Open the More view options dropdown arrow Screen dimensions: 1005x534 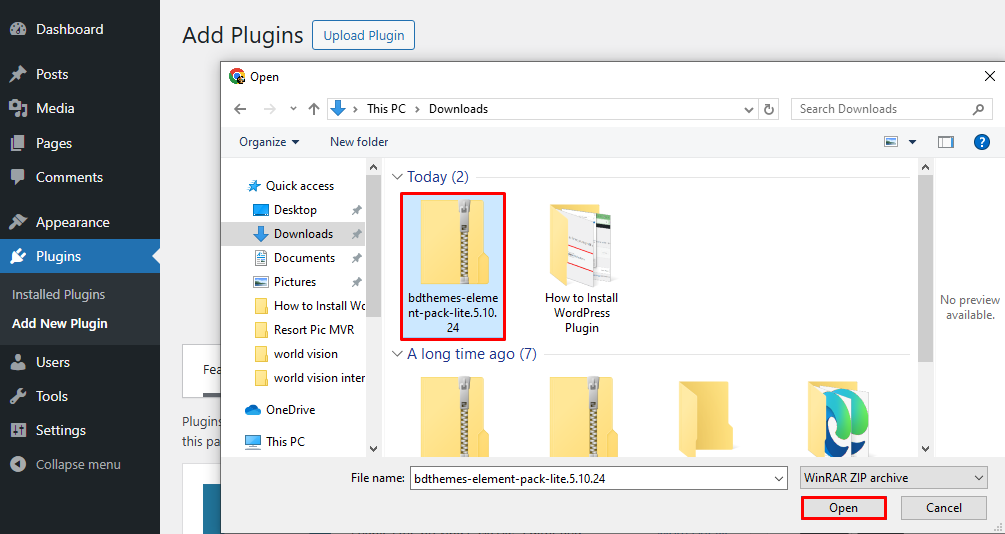coord(912,142)
